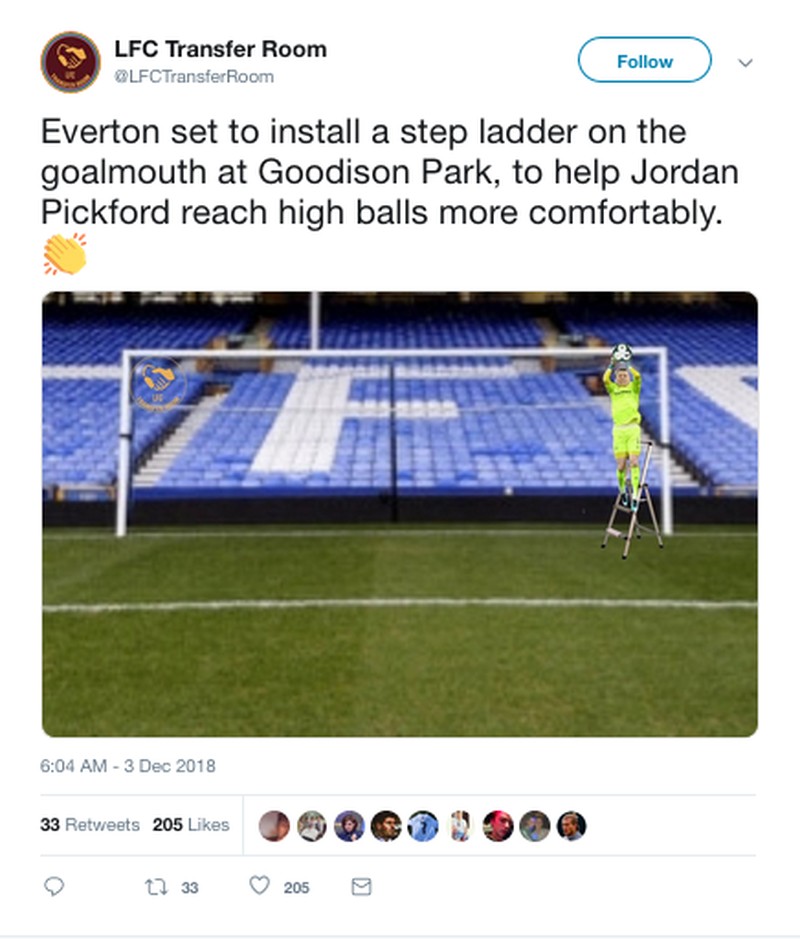Click the 6:04 AM - 3 Dec 2018 timestamp
Screen dimensions: 800x939
click(x=128, y=767)
